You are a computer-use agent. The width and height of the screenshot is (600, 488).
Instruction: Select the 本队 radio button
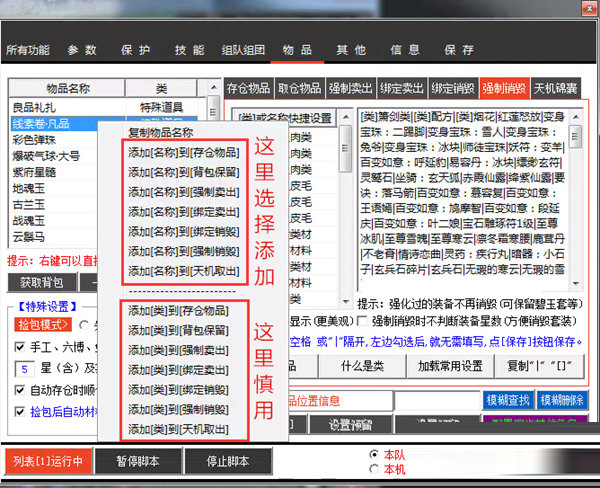click(374, 454)
